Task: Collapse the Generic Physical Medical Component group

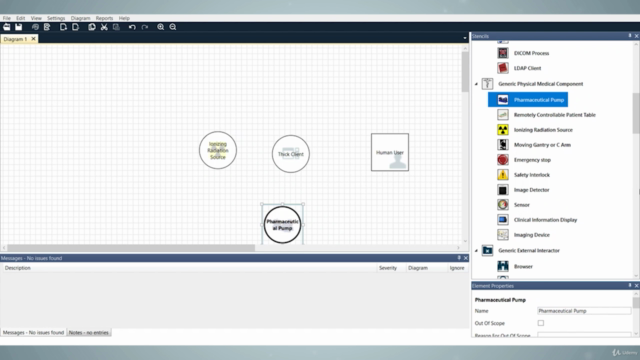Action: coord(476,84)
